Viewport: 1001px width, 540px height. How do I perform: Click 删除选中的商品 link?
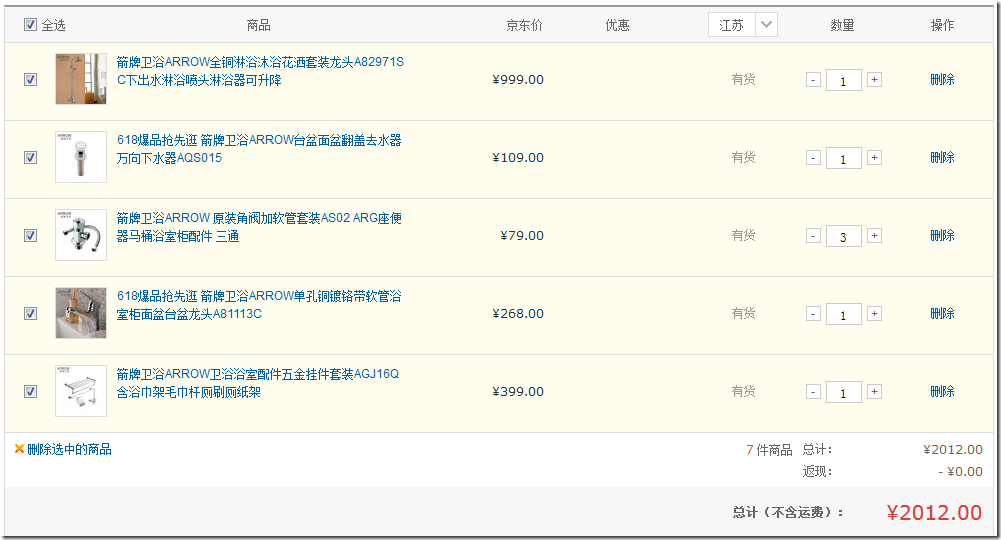point(69,449)
